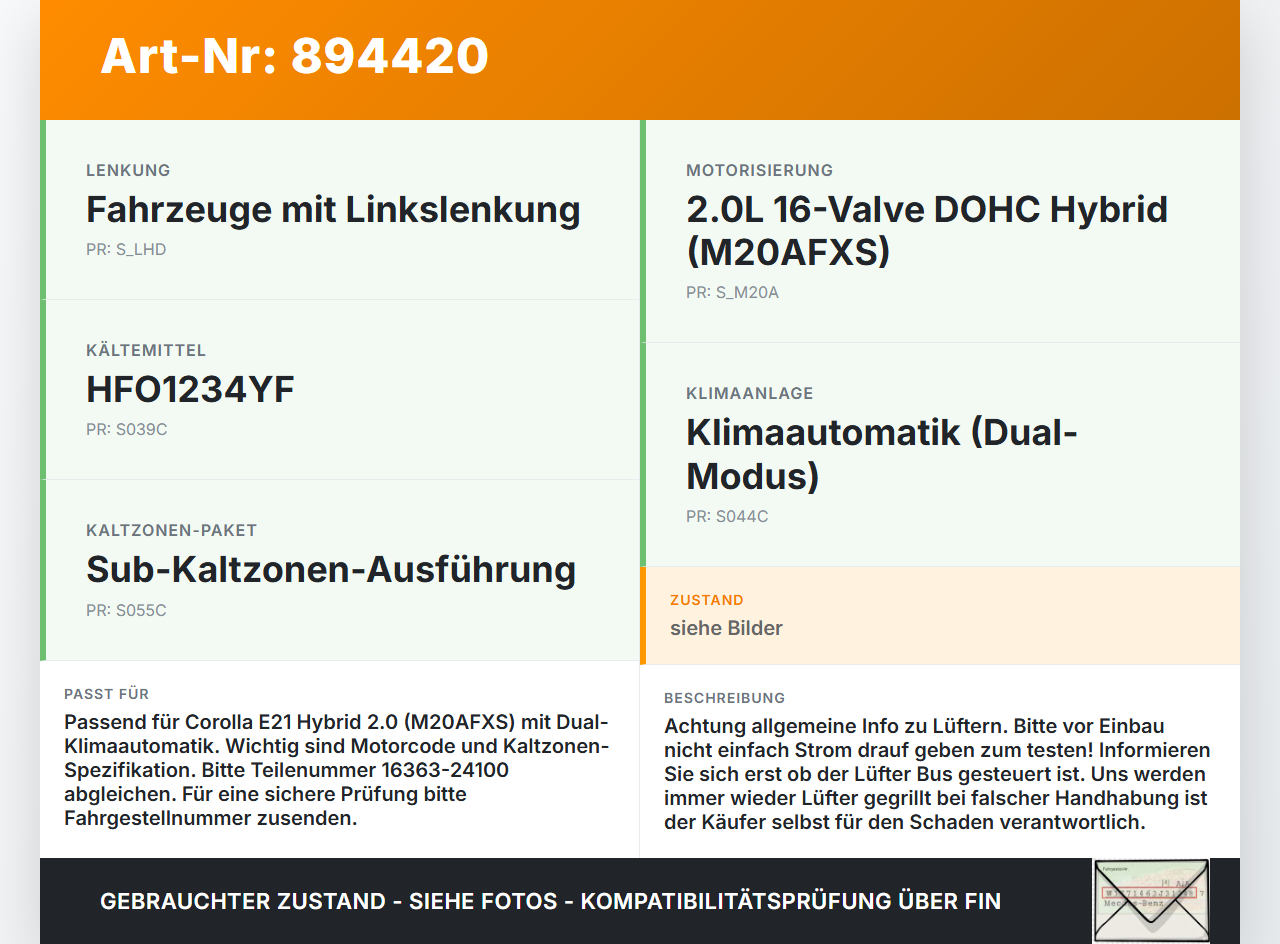The image size is (1280, 944).
Task: Click the BESCHREIBUNG heading
Action: point(725,698)
